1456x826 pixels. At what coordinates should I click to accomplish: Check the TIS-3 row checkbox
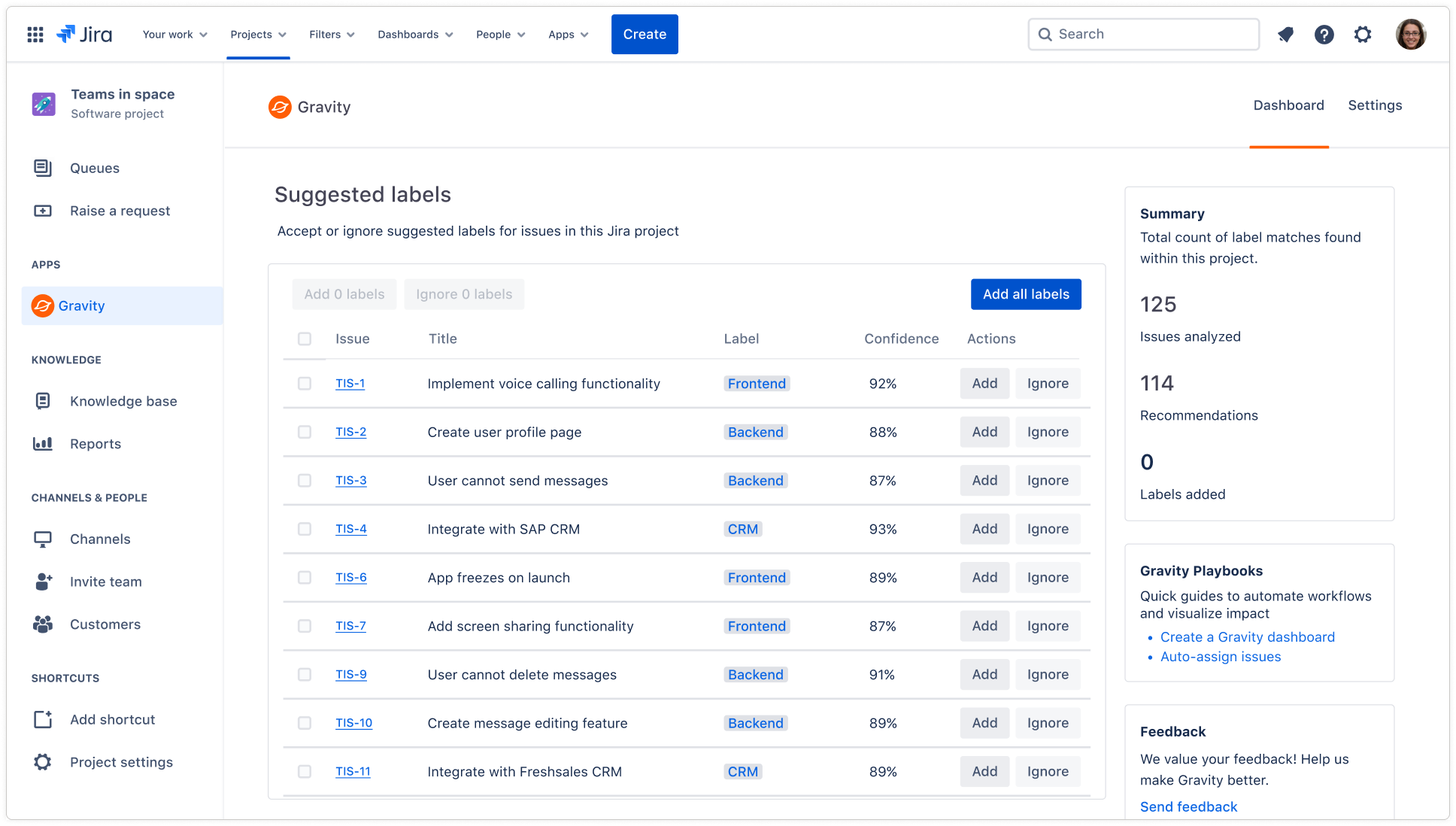coord(305,481)
